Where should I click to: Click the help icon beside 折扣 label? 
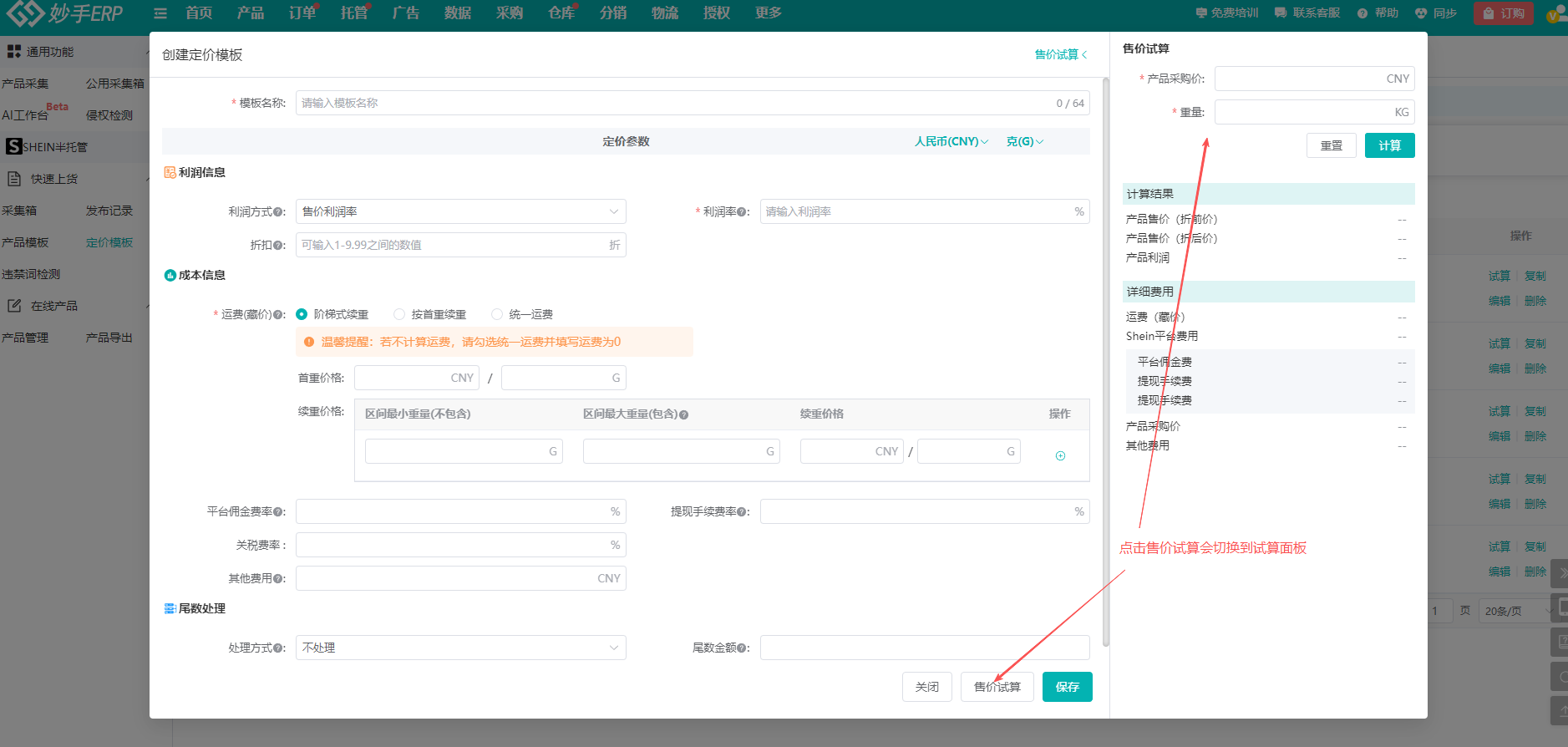279,246
